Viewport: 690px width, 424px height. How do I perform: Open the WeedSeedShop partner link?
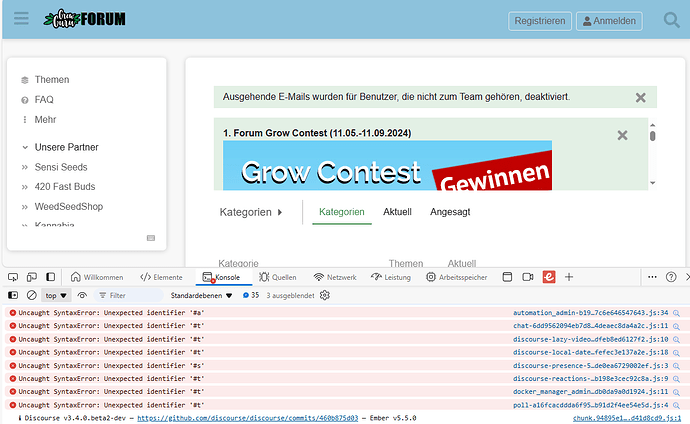pos(69,206)
